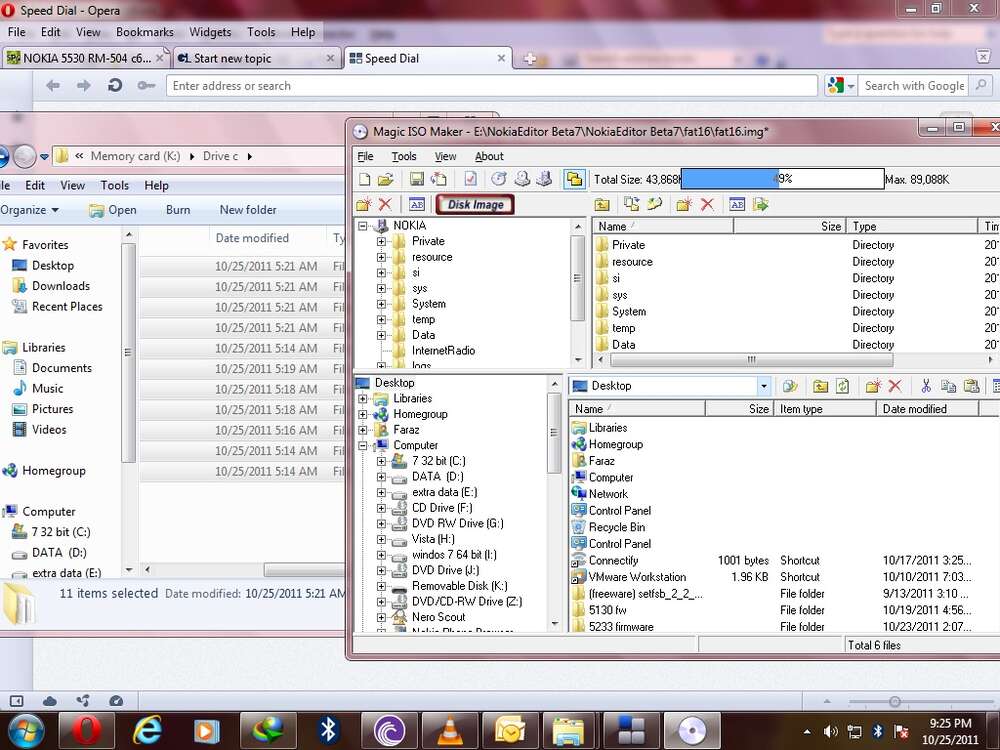Viewport: 1000px width, 750px height.
Task: Expand the System folder in NOKIA tree
Action: pos(381,304)
